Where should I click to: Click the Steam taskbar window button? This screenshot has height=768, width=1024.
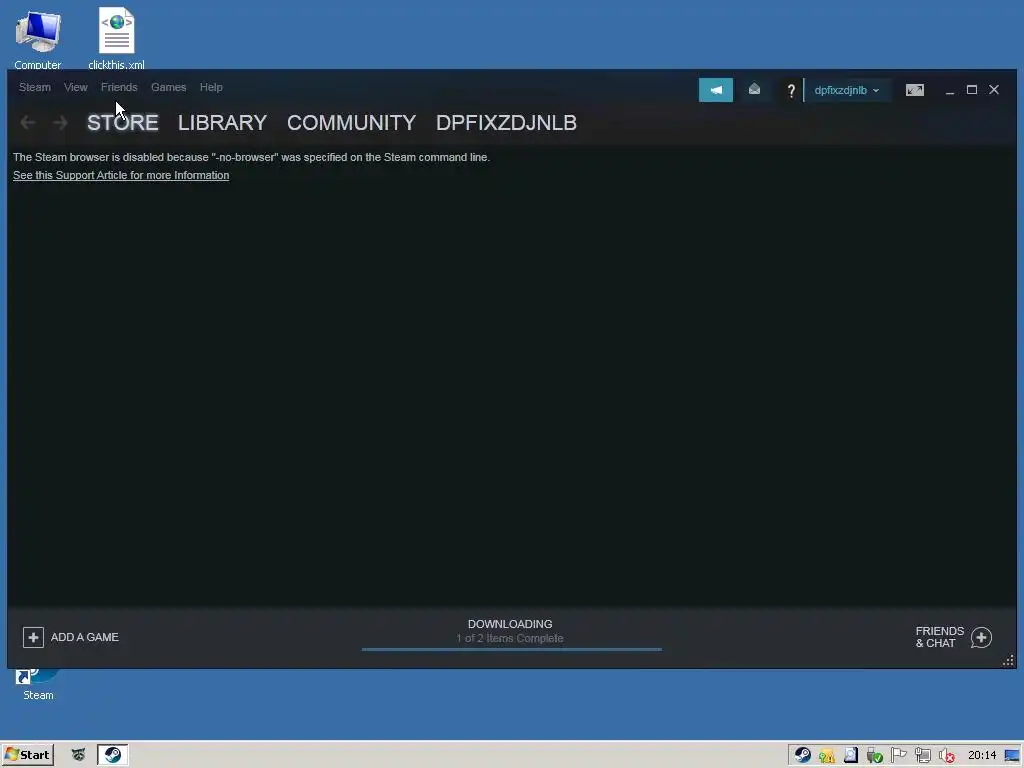click(113, 755)
